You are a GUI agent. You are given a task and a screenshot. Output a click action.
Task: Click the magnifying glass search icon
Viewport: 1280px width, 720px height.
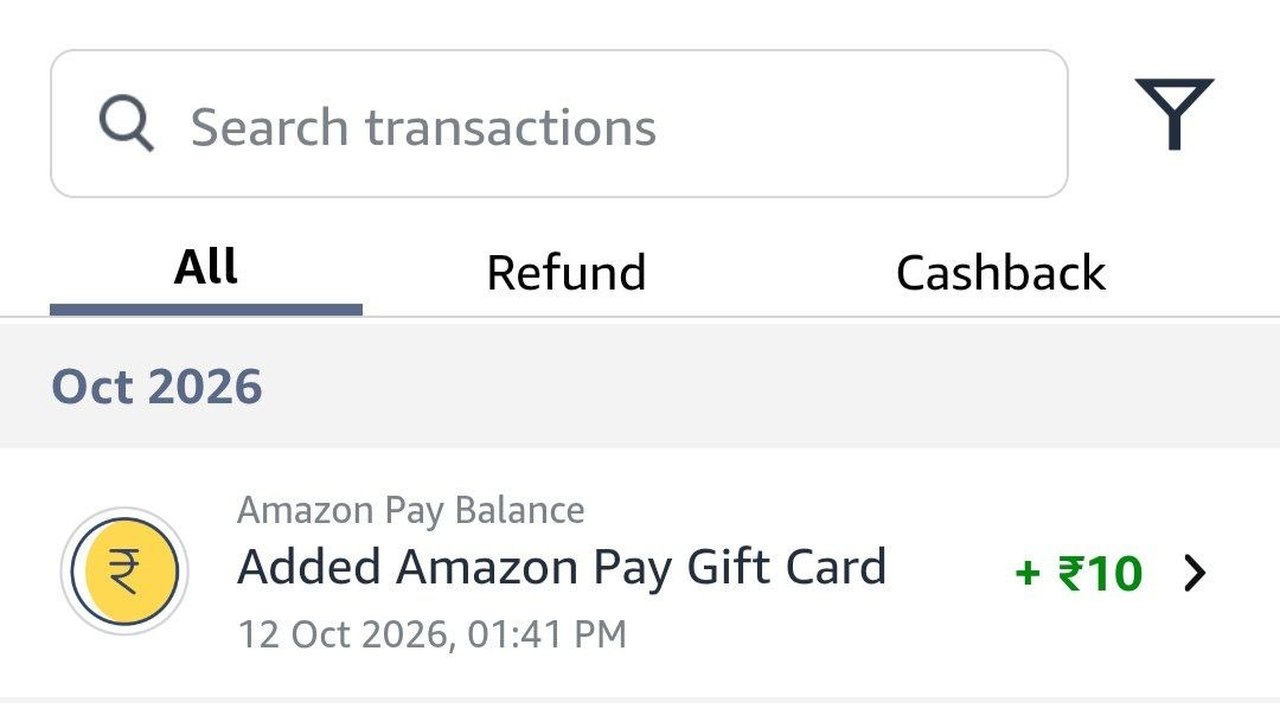tap(126, 125)
